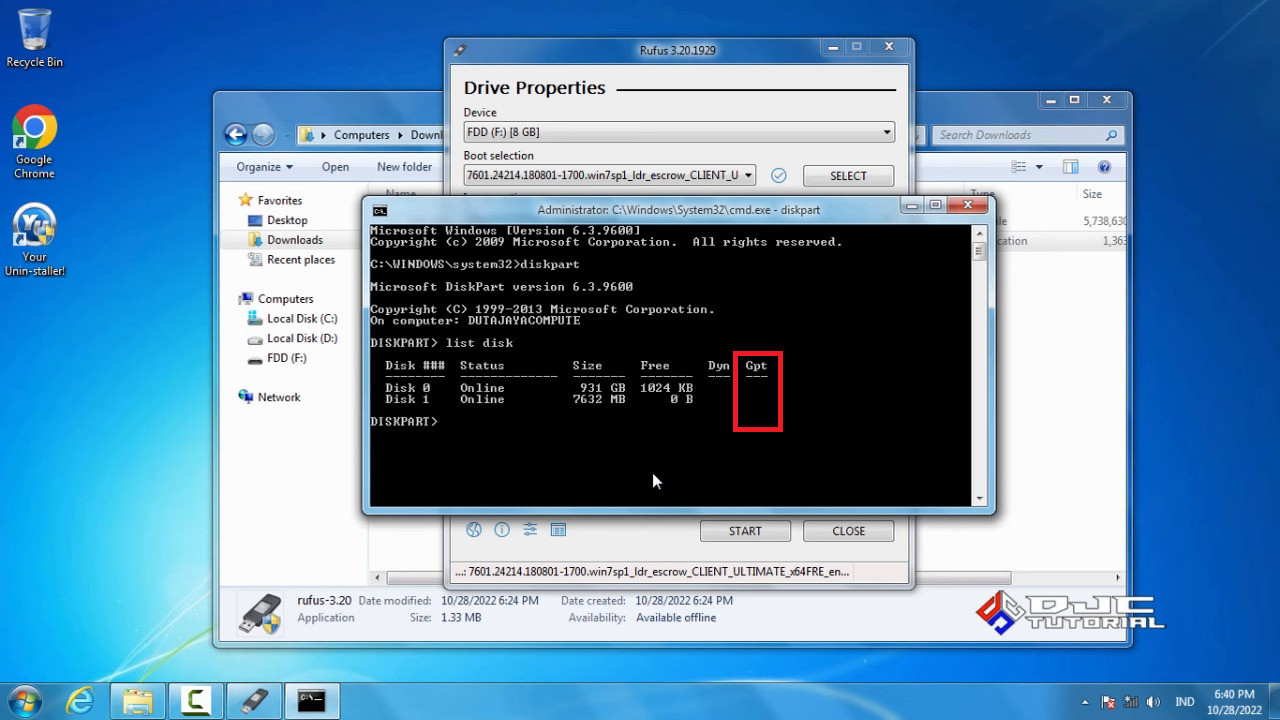Click Explorer back navigation arrow
1280x720 pixels.
236,135
